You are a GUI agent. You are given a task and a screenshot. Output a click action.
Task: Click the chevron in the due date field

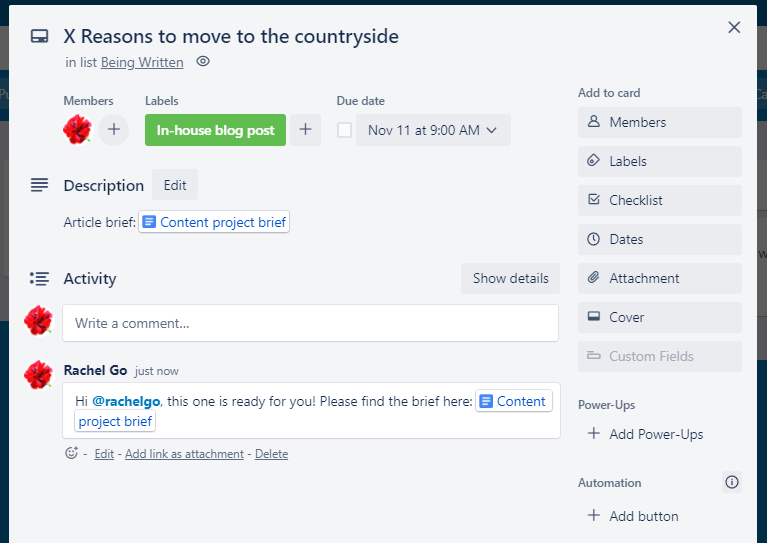tap(492, 130)
